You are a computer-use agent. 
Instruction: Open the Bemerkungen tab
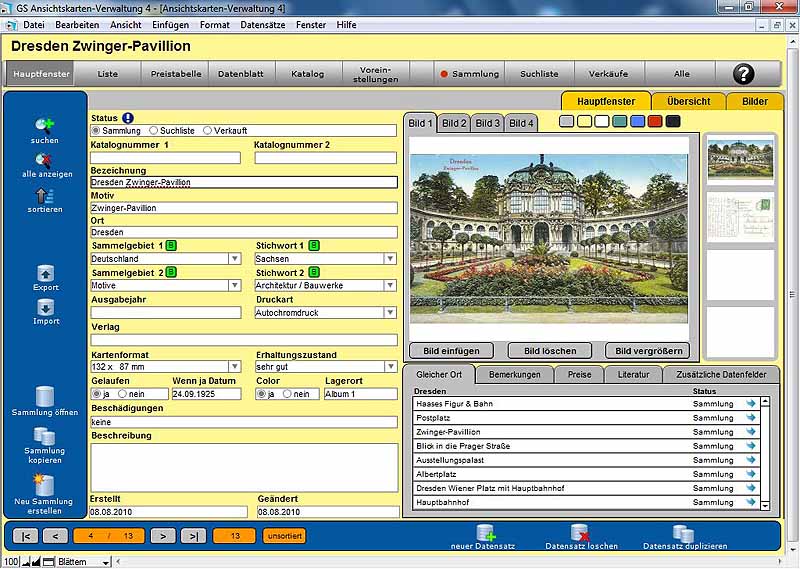514,375
